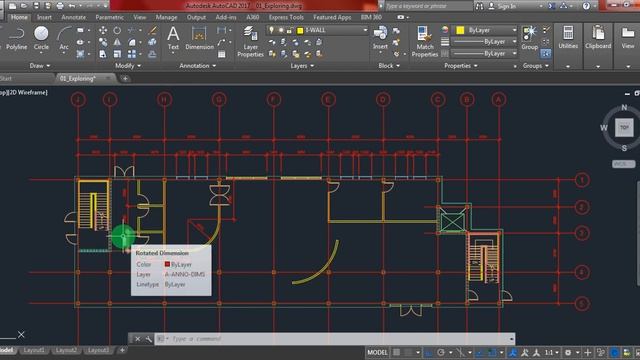
Task: Toggle Isolate Objects blue circle in status bar
Action: pyautogui.click(x=614, y=352)
